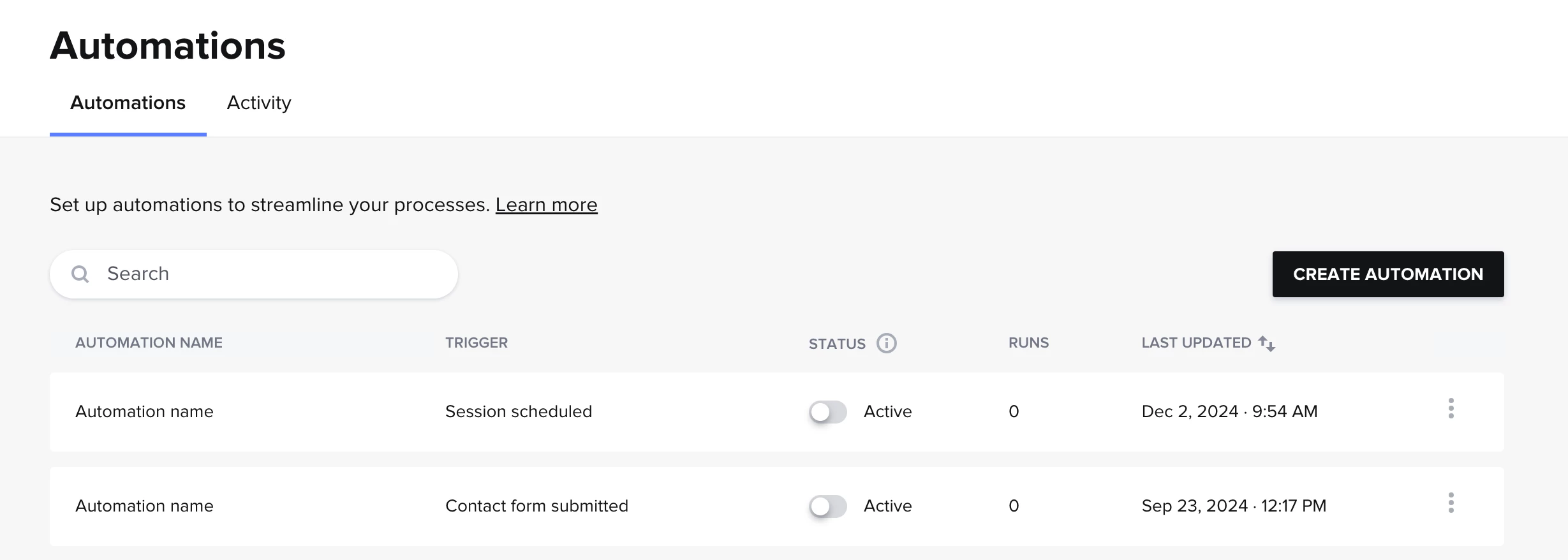
Task: Switch to the Activity tab
Action: [x=259, y=103]
